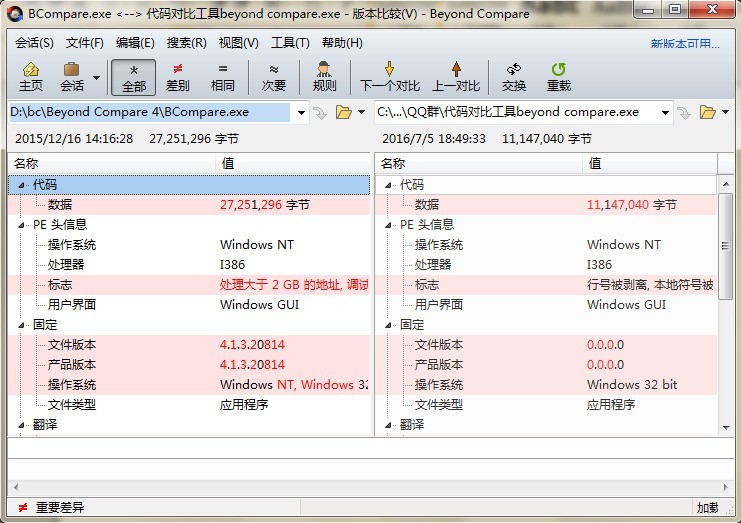
Task: Collapse the left 固定 tree node
Action: (21, 325)
